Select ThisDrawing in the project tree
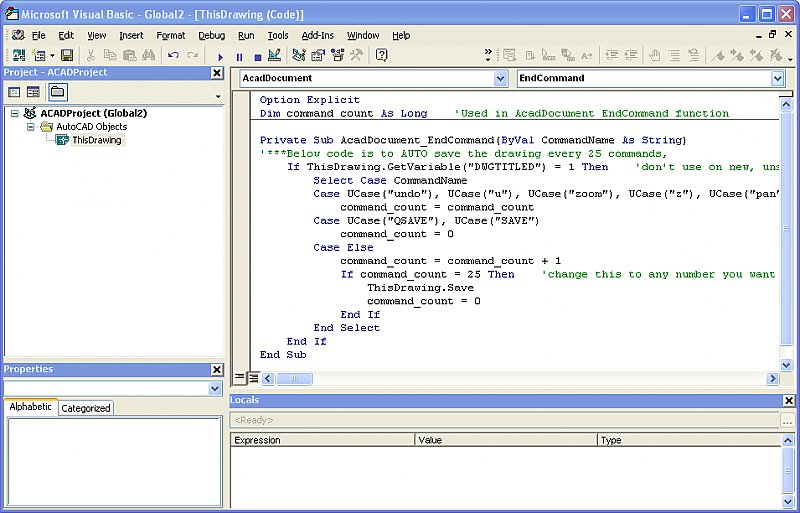 (x=97, y=140)
